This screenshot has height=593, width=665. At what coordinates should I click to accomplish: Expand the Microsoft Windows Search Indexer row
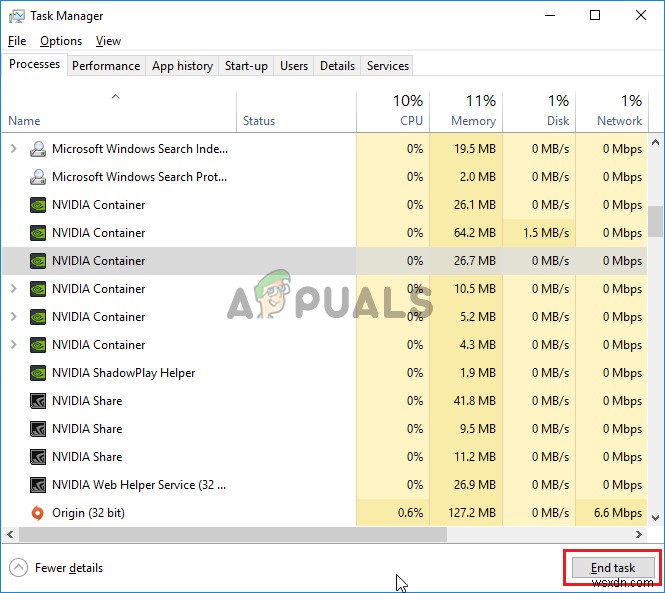pyautogui.click(x=14, y=148)
